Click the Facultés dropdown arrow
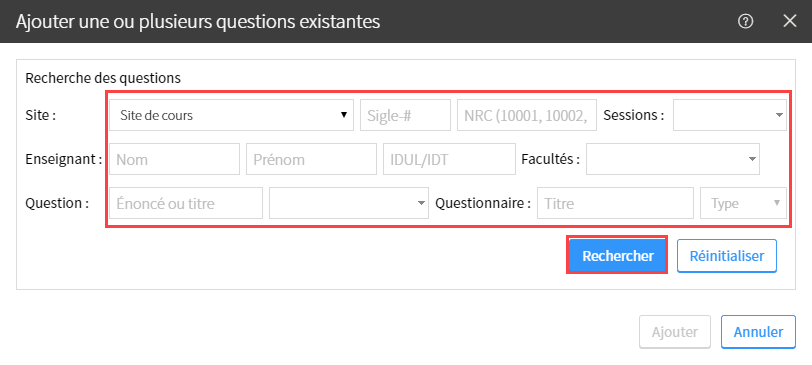The width and height of the screenshot is (812, 365). (x=752, y=159)
